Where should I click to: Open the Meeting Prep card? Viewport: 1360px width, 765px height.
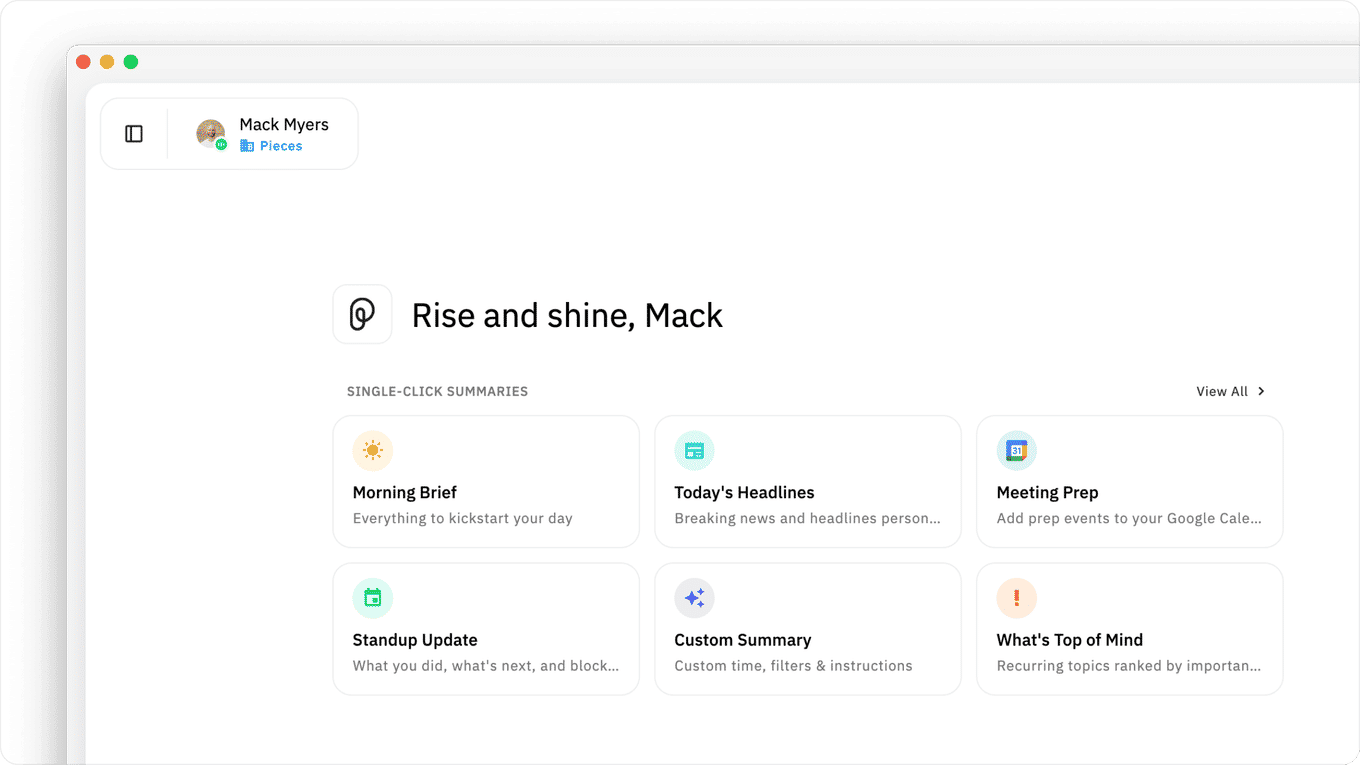coord(1130,482)
